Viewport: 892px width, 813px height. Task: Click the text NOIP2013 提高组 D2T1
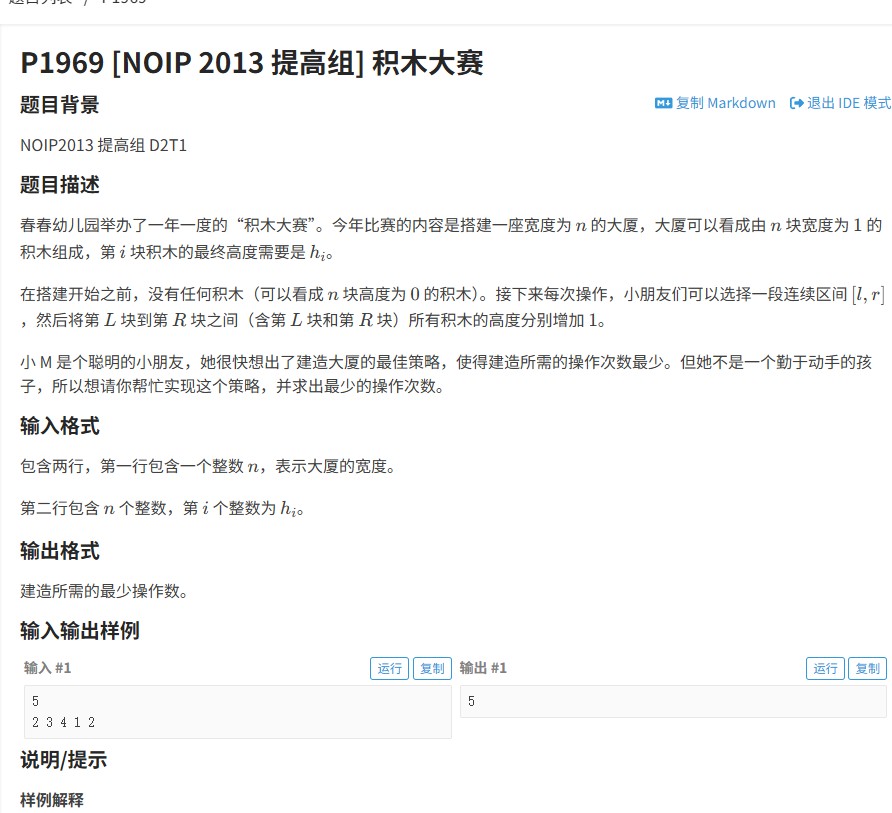(104, 146)
